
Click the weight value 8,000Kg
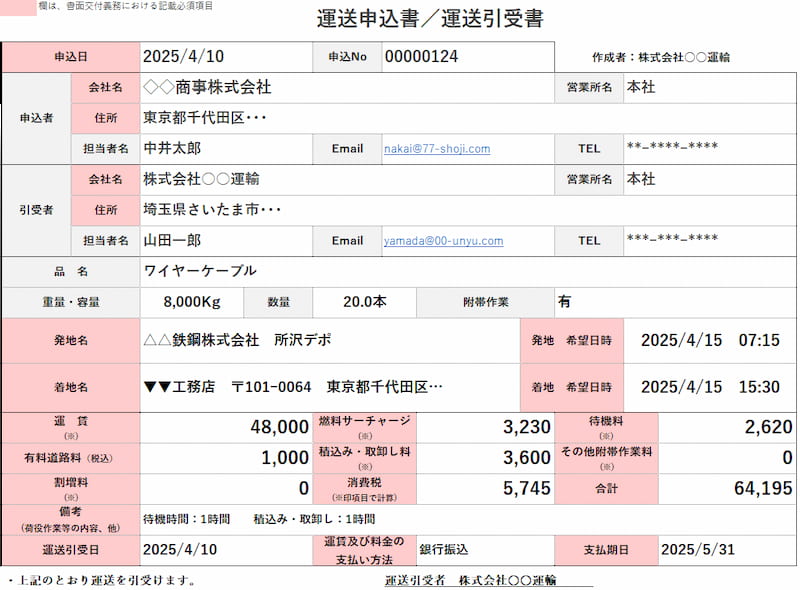(x=192, y=302)
